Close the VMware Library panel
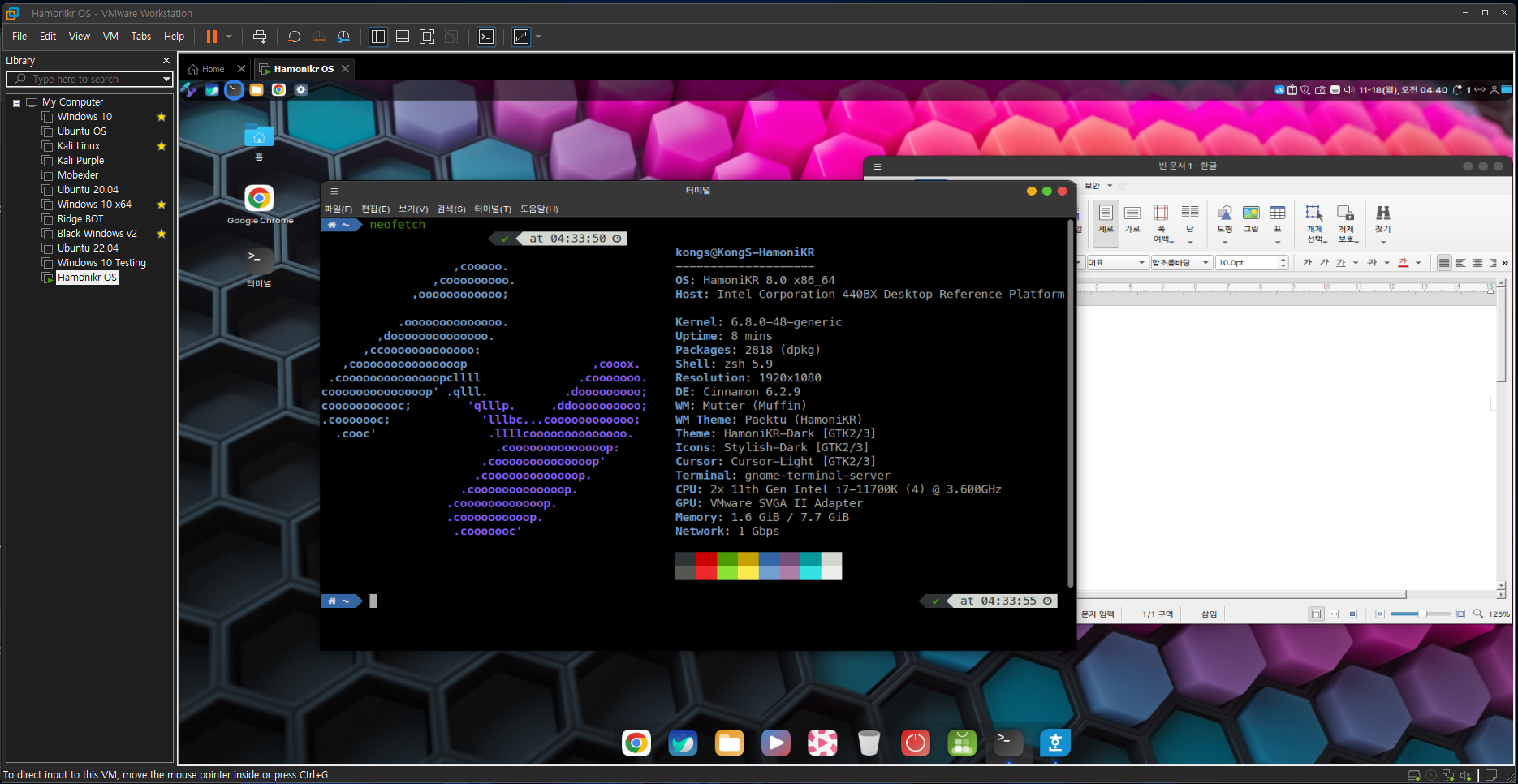This screenshot has width=1518, height=784. tap(166, 61)
